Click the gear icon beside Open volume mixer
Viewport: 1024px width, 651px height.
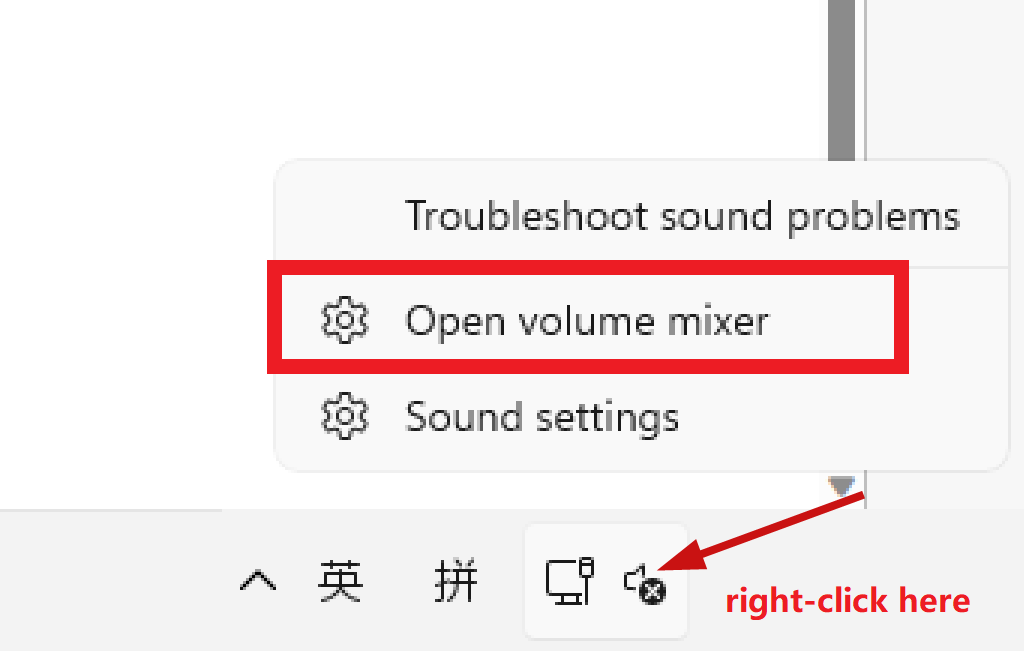click(345, 320)
